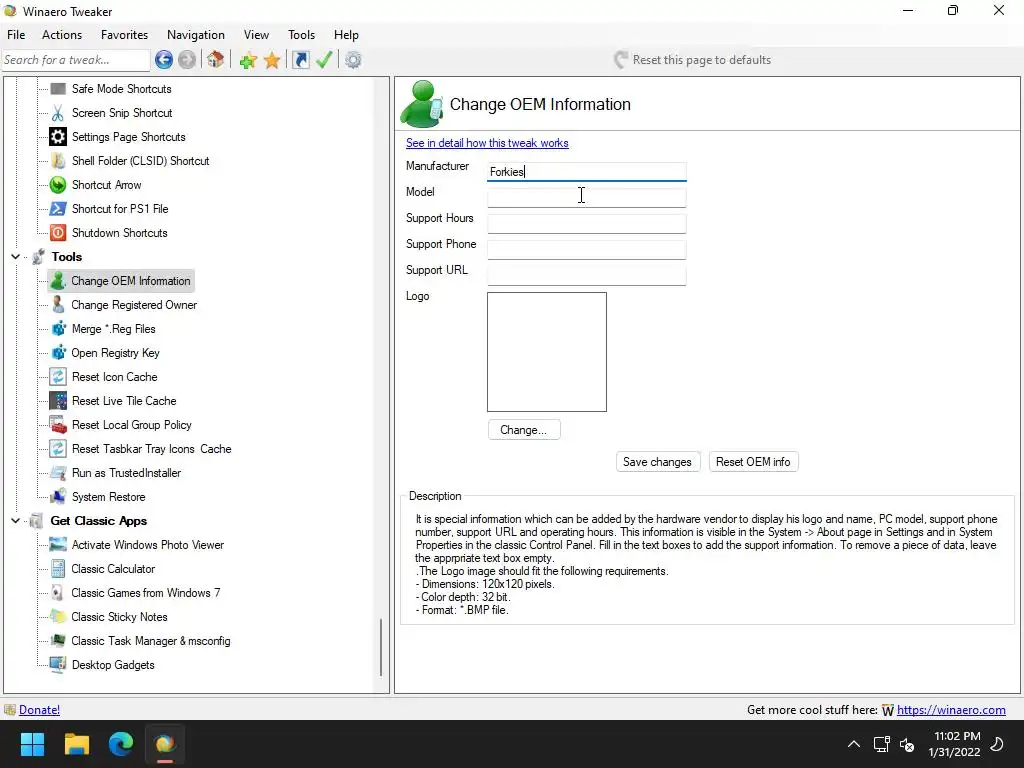
Task: Click the Support URL text field
Action: tap(586, 276)
